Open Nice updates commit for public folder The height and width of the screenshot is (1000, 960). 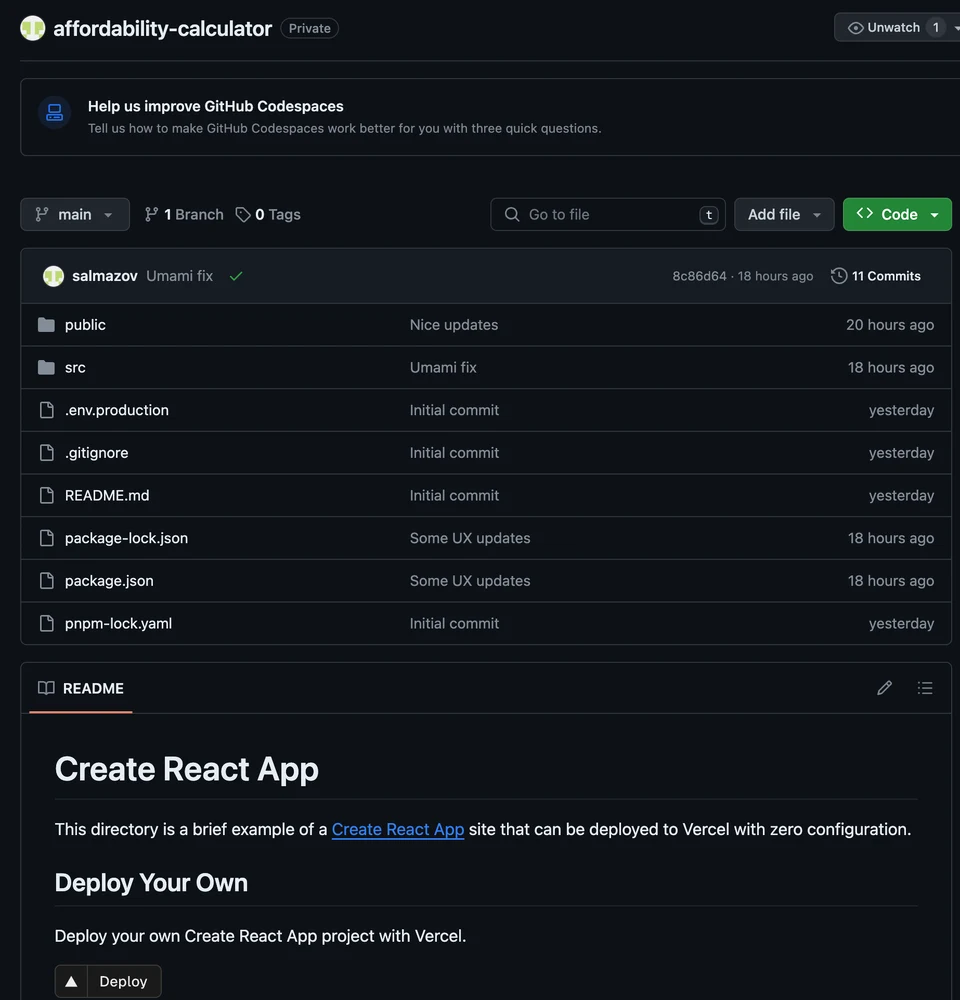pyautogui.click(x=454, y=325)
